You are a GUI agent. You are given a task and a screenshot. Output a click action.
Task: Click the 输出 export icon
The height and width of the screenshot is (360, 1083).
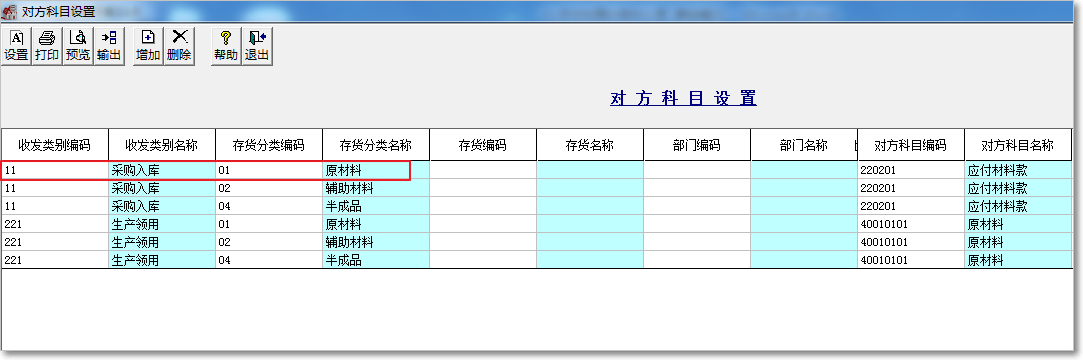coord(108,46)
